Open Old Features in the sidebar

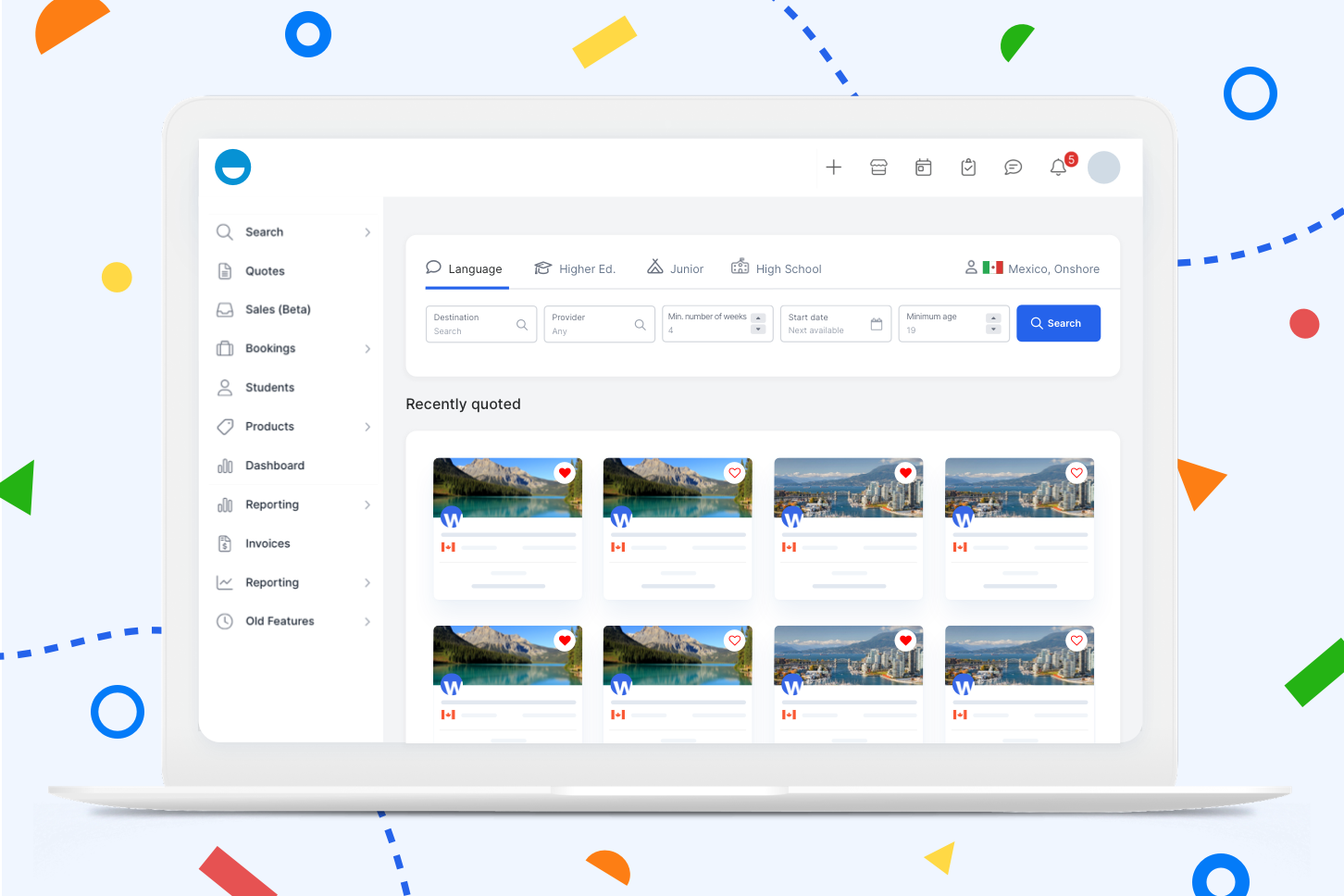(x=280, y=621)
